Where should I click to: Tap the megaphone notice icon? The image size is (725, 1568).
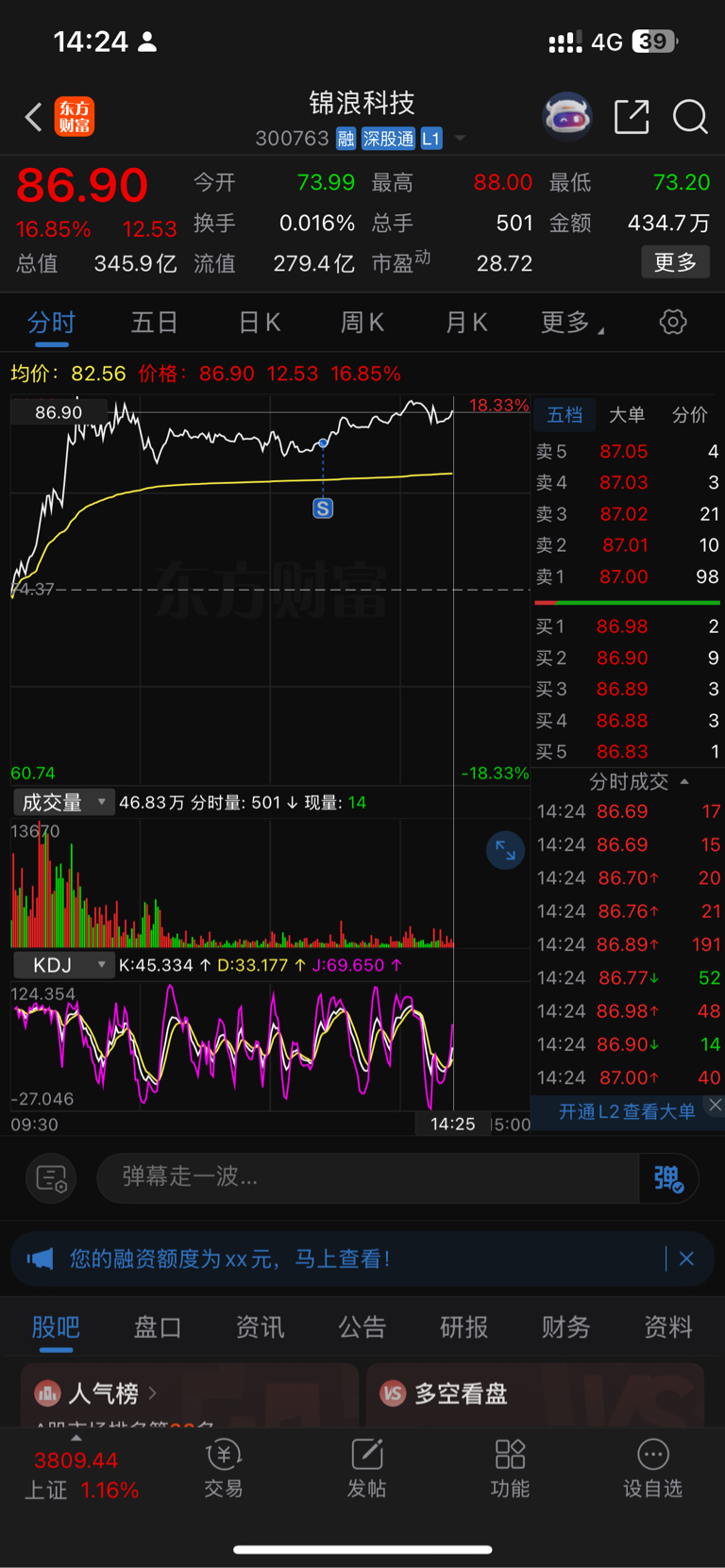pyautogui.click(x=41, y=1259)
